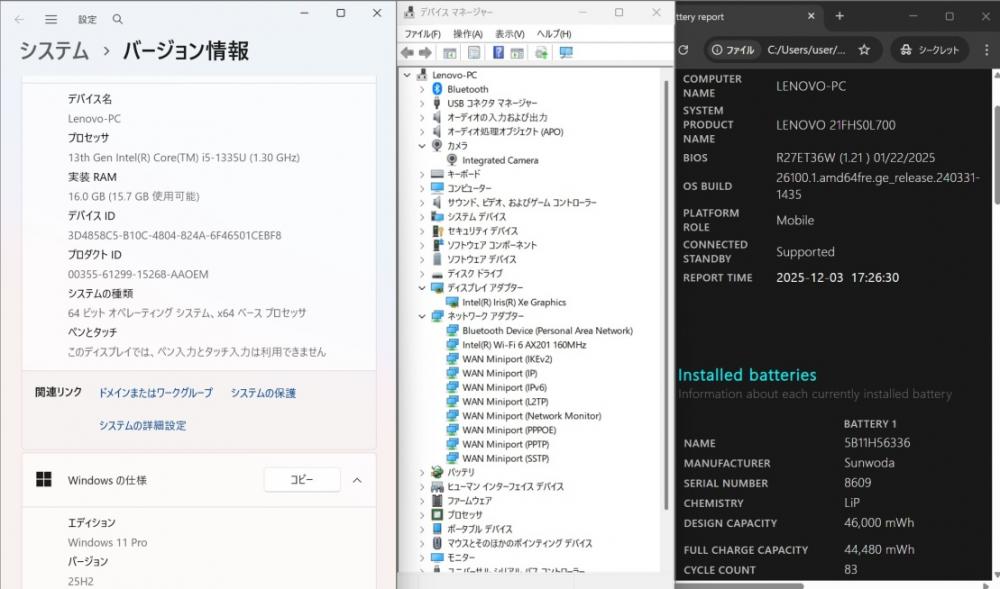Select the セキュリティ デバイス category row

point(482,231)
